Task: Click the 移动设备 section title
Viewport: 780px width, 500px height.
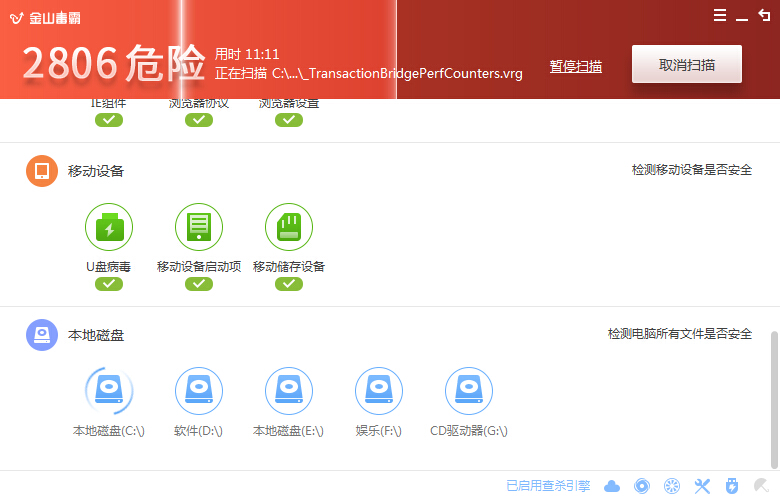Action: 96,171
